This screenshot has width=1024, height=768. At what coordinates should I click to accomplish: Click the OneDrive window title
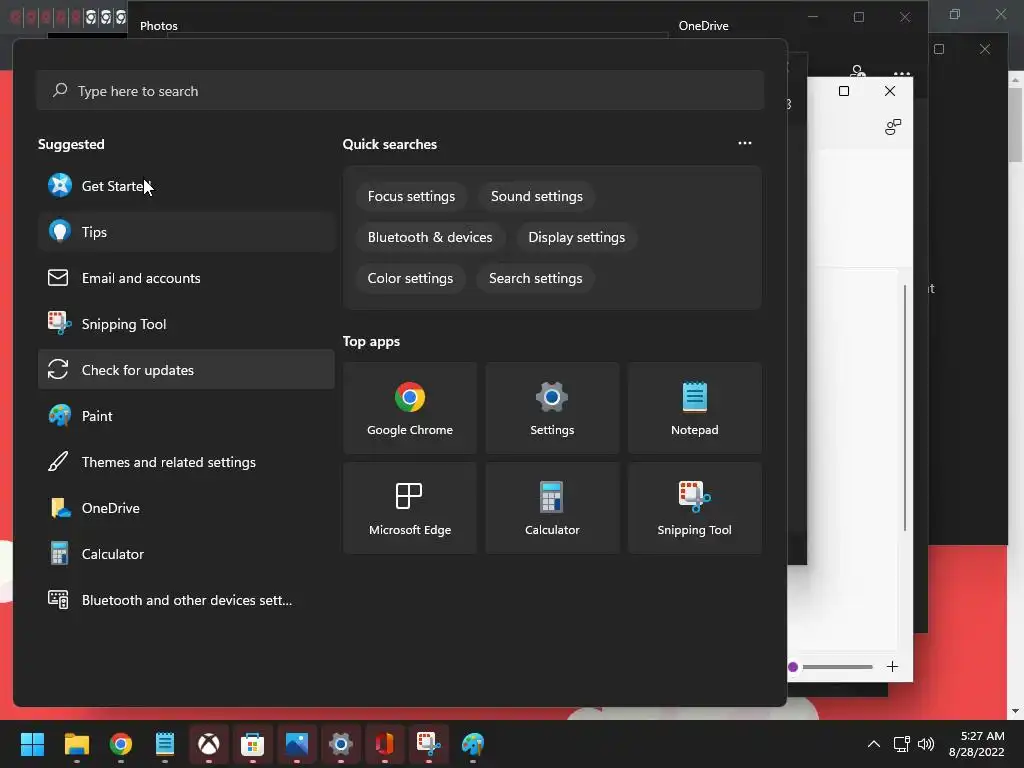pos(703,26)
